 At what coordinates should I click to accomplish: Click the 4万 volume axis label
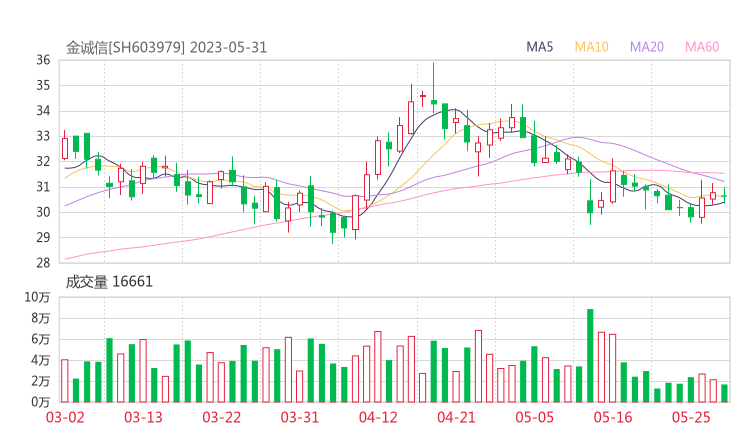coord(41,361)
